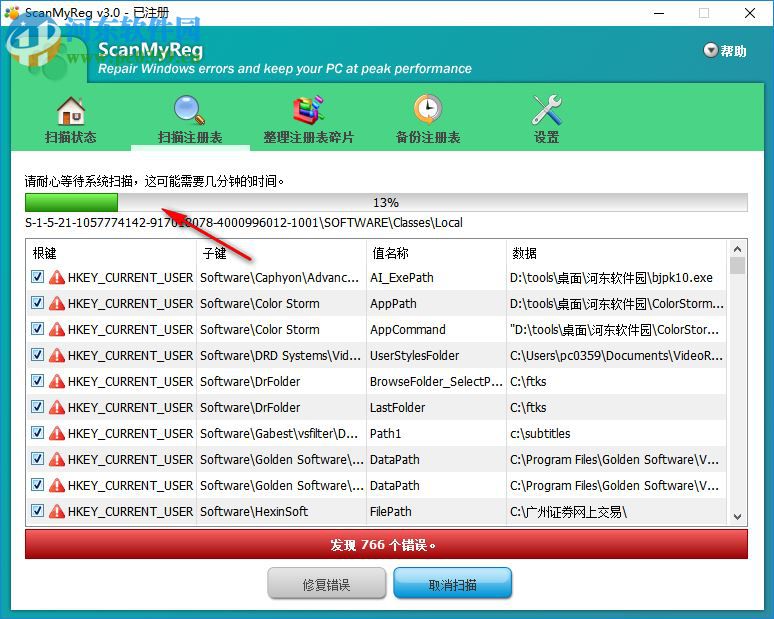Viewport: 774px width, 619px height.
Task: Click warning icon on AI_ExePath row
Action: pyautogui.click(x=57, y=277)
